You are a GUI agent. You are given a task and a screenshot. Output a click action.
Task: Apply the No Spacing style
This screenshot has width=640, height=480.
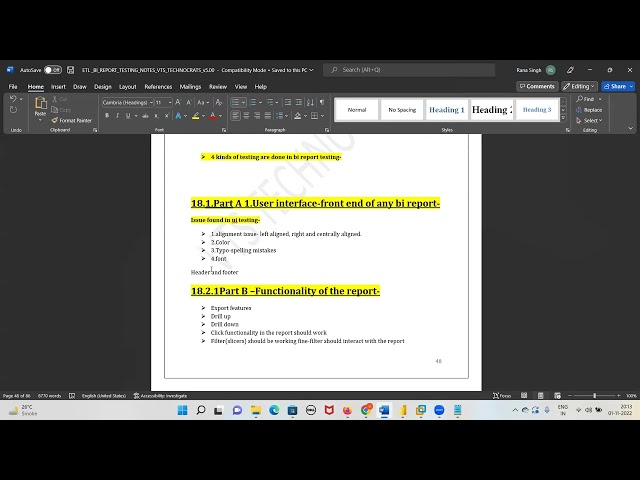pyautogui.click(x=402, y=110)
